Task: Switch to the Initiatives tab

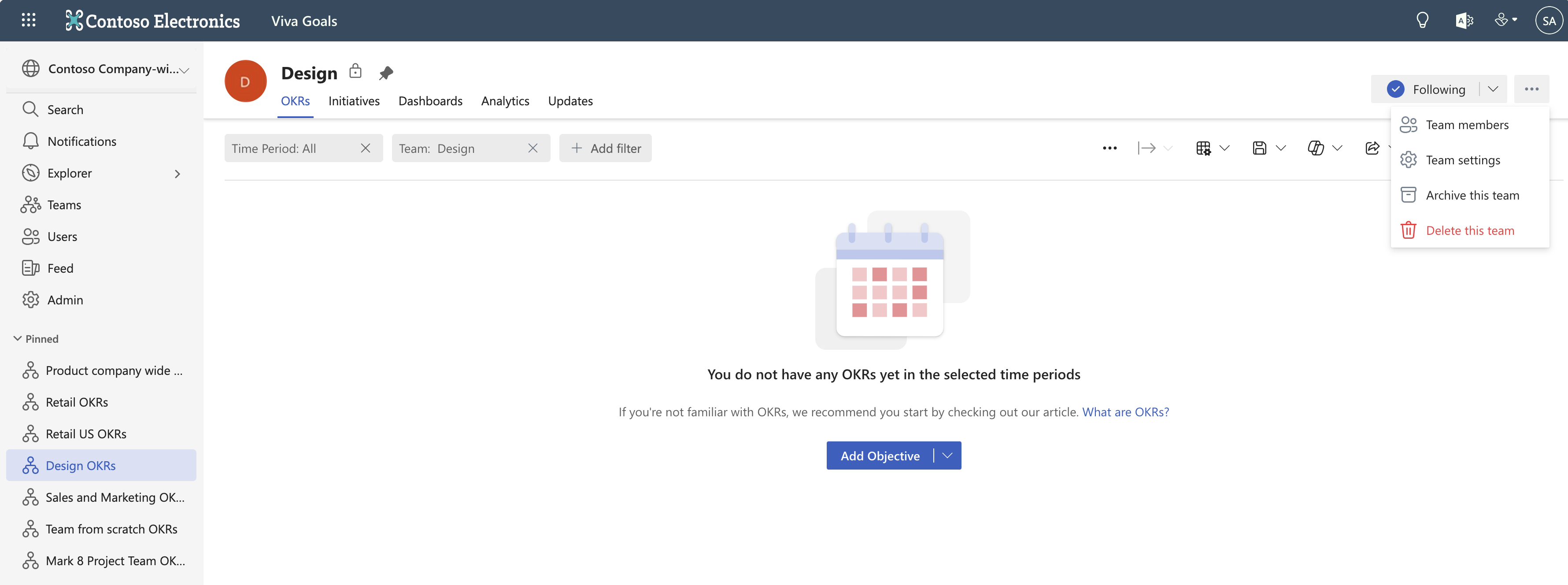Action: [354, 101]
